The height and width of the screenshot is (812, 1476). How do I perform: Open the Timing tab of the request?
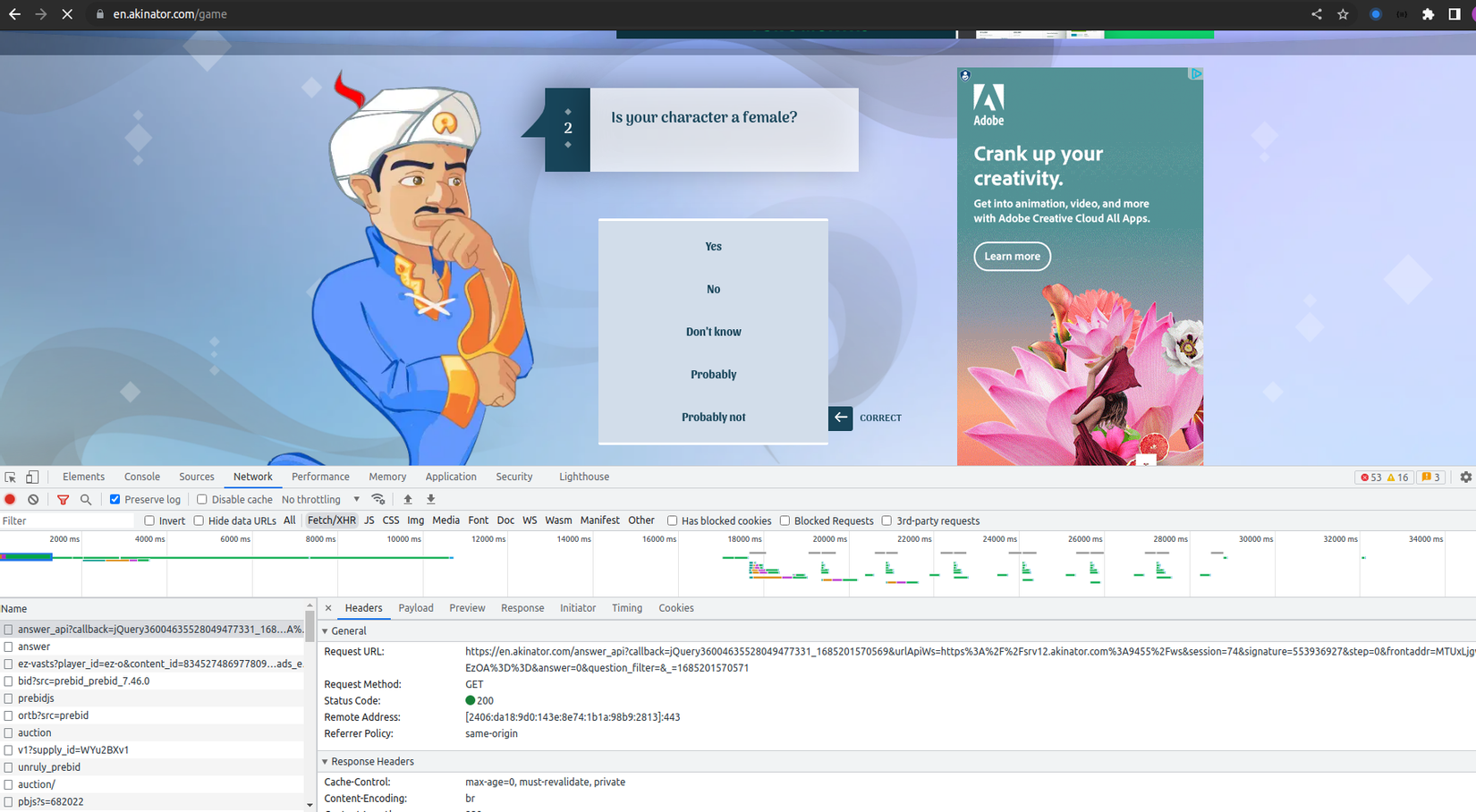pyautogui.click(x=627, y=608)
